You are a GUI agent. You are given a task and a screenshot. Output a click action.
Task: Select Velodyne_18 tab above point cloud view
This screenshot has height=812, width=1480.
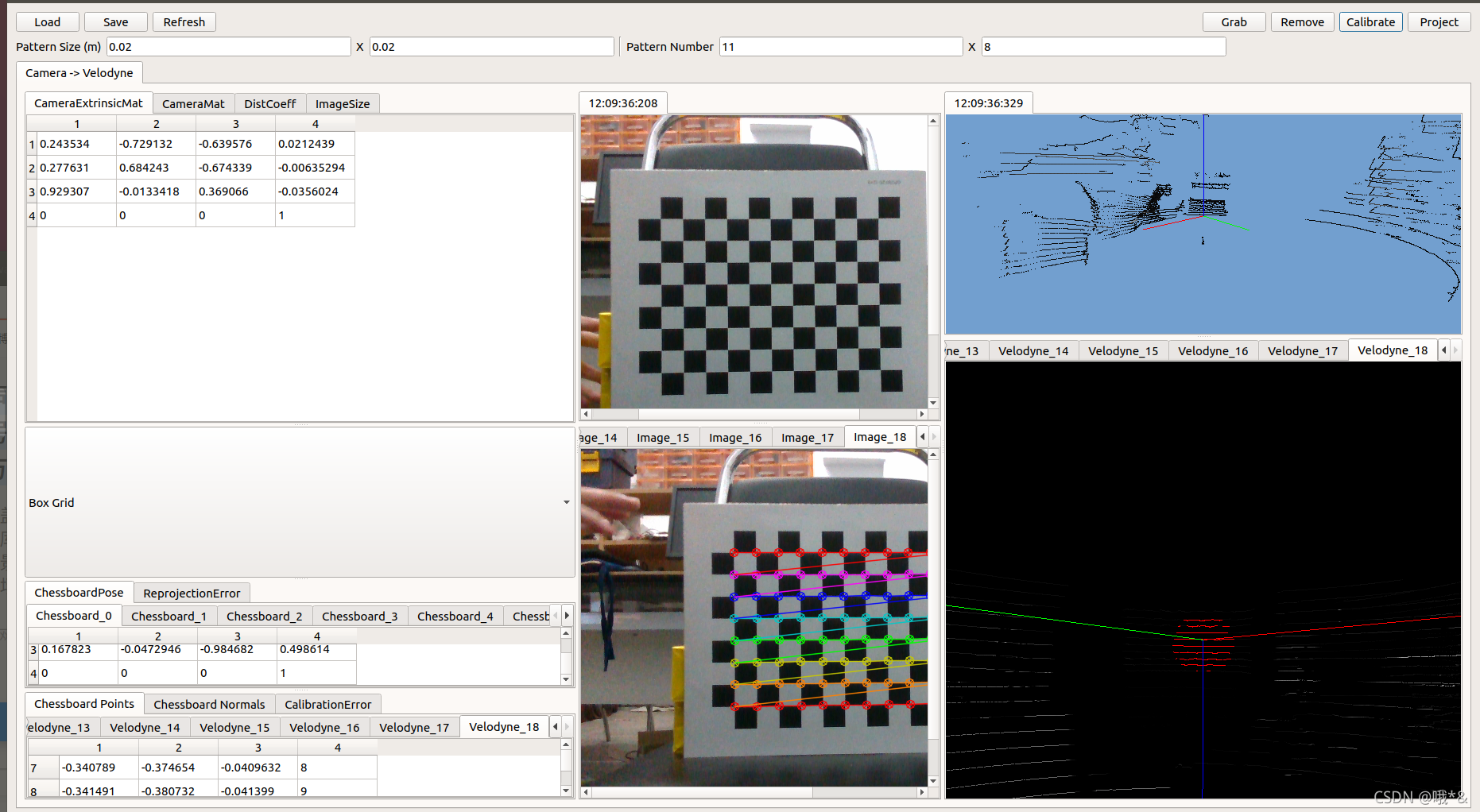click(x=1393, y=350)
